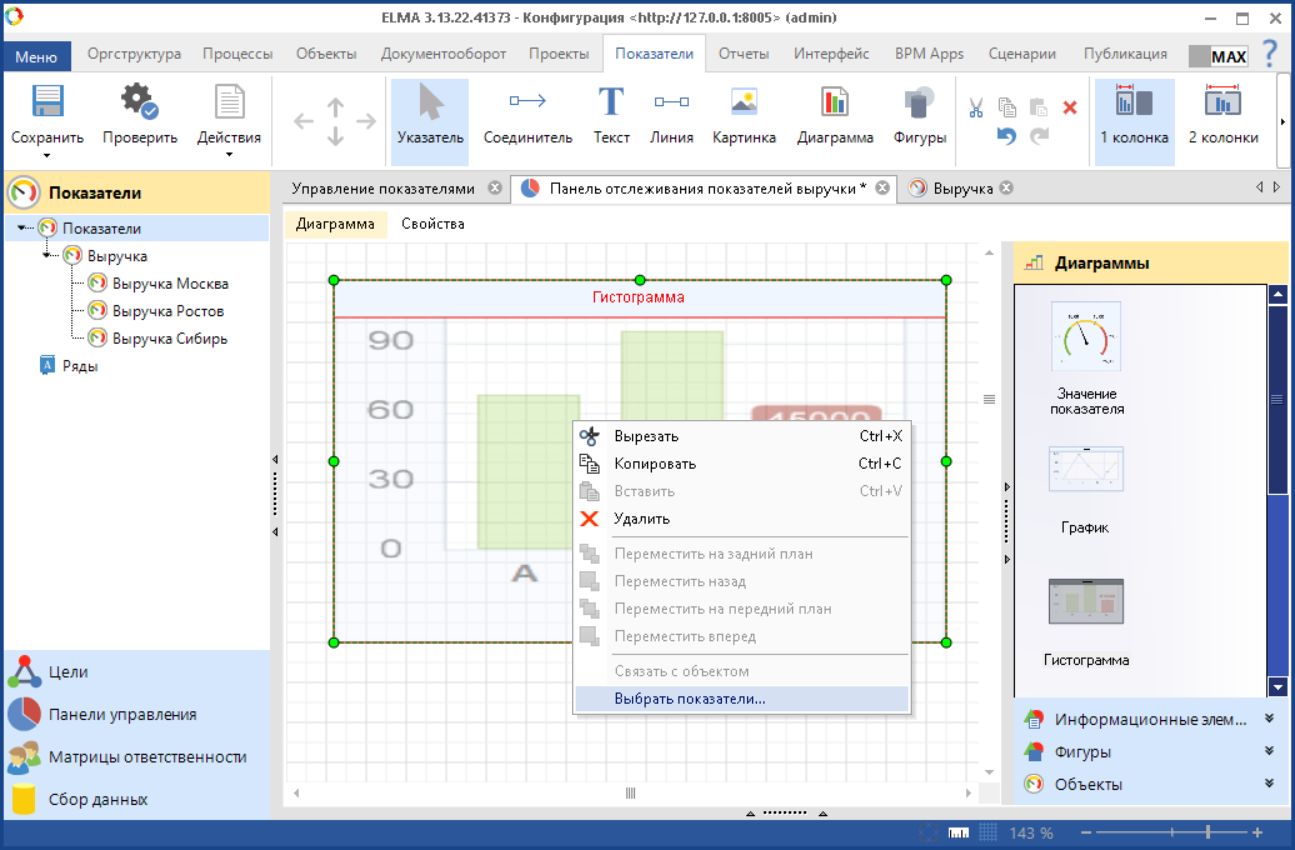Switch to the Процессы ribbon tab

238,54
